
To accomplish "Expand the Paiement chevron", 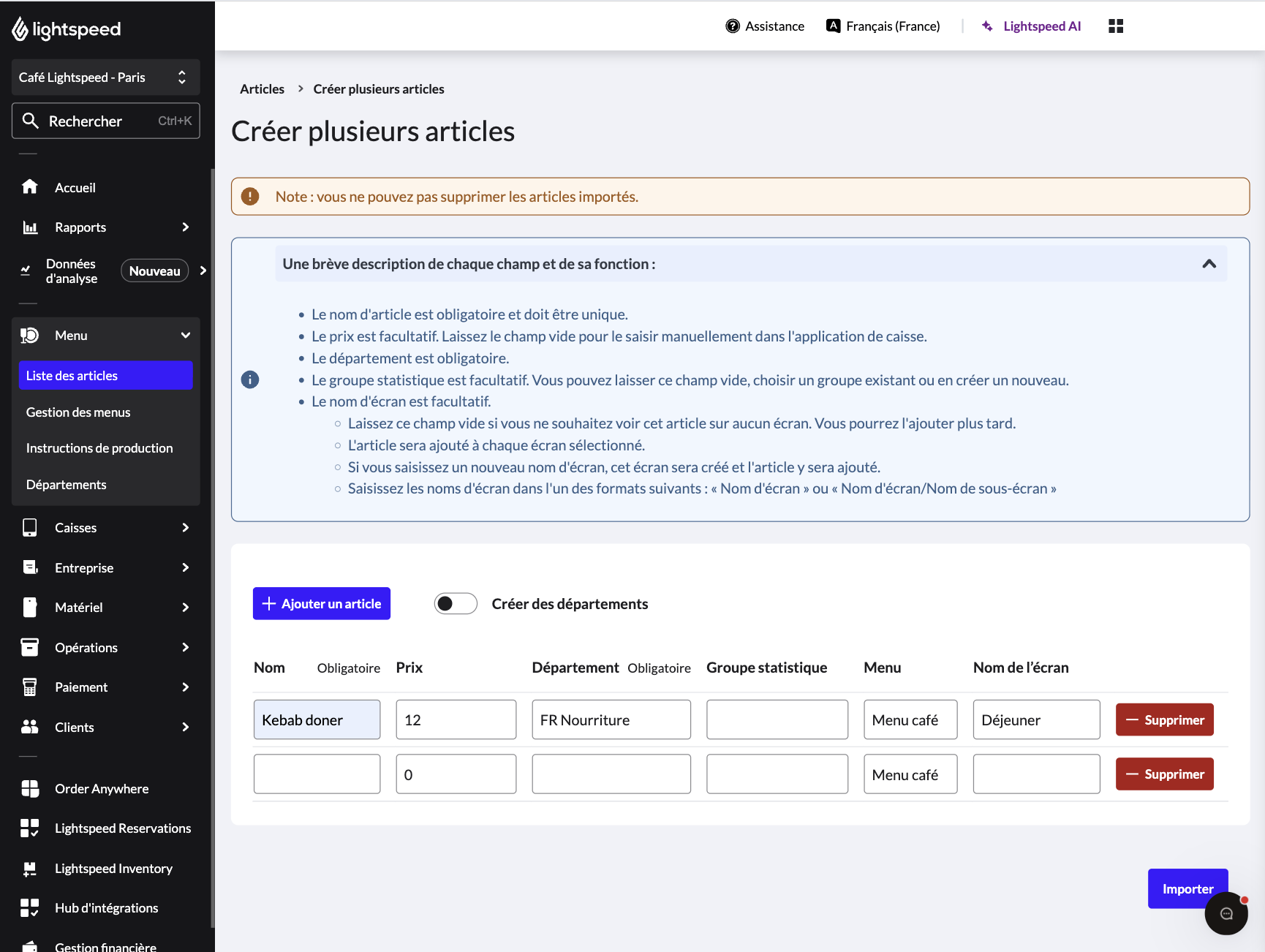I will click(x=186, y=687).
